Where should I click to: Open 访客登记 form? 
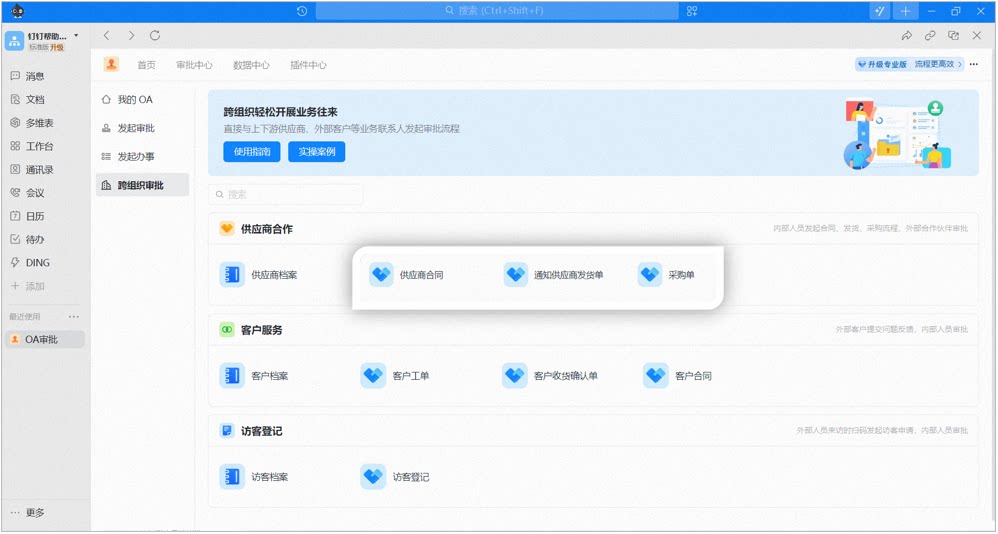pyautogui.click(x=395, y=477)
